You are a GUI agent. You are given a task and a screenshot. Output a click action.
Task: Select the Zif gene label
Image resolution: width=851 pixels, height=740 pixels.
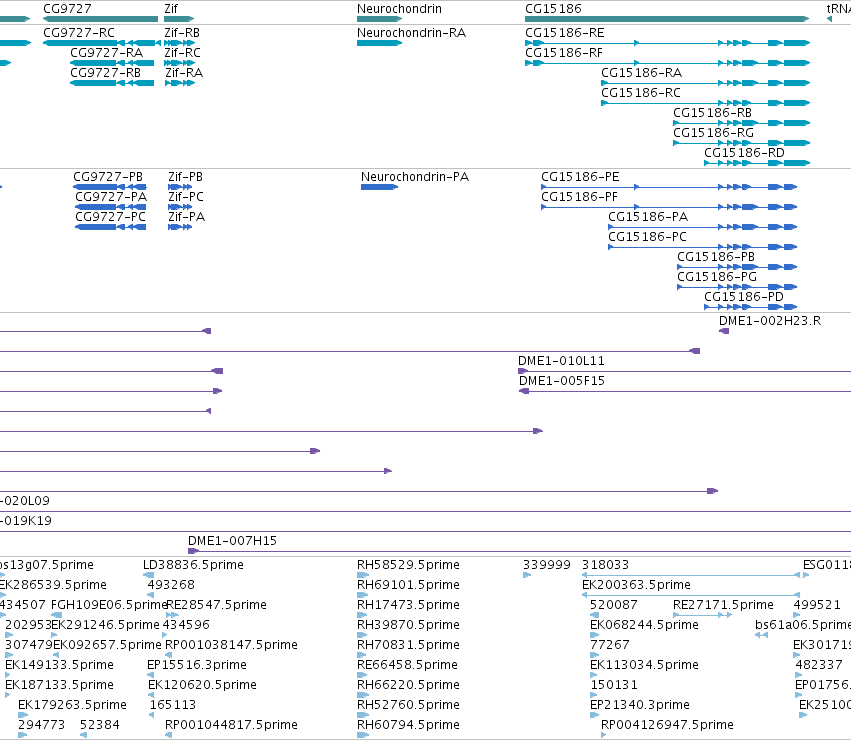(x=171, y=9)
